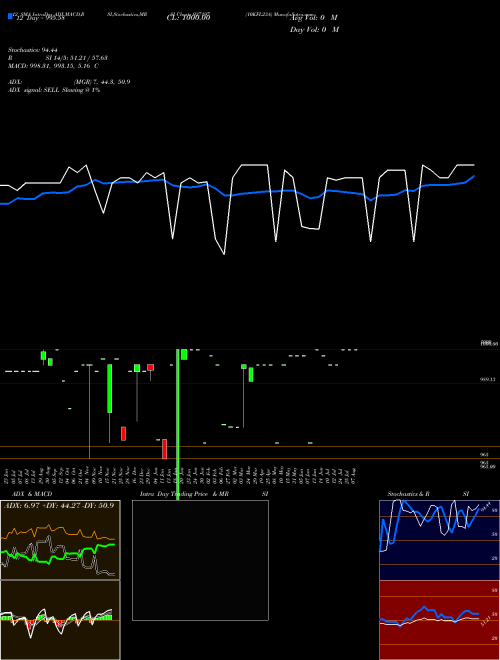The width and height of the screenshot is (500, 660).
Task: Click the 'ADX: 6.97 +DY: 44.27 -DY: 50.9' header
Action: click(59, 505)
